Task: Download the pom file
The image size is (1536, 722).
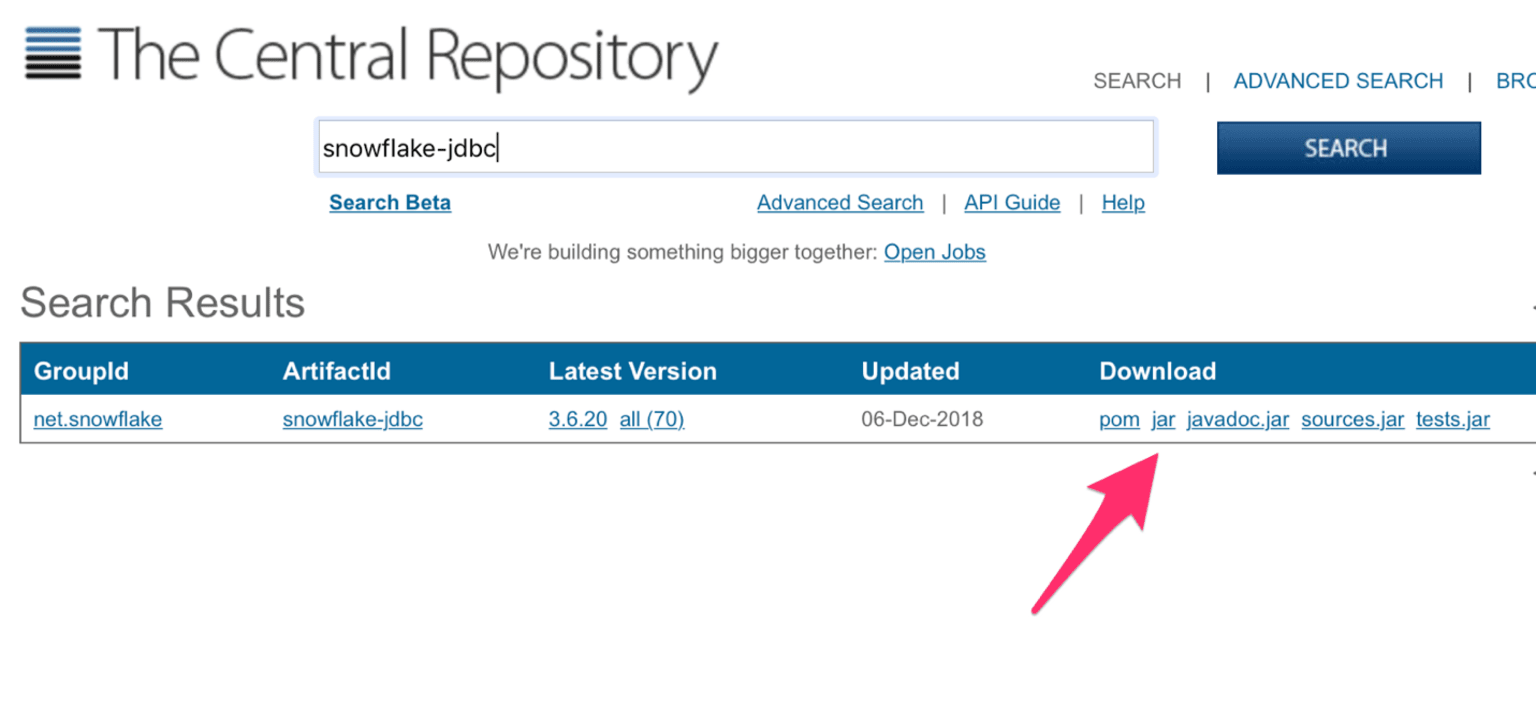Action: coord(1119,419)
